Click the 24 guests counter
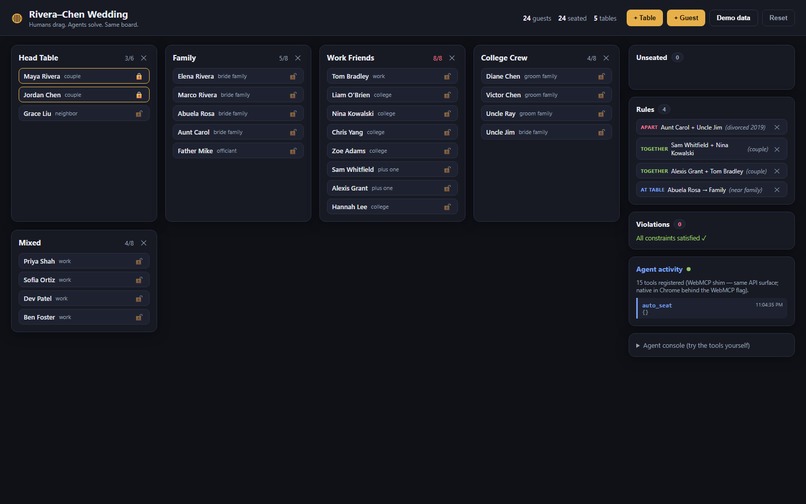 (x=537, y=18)
